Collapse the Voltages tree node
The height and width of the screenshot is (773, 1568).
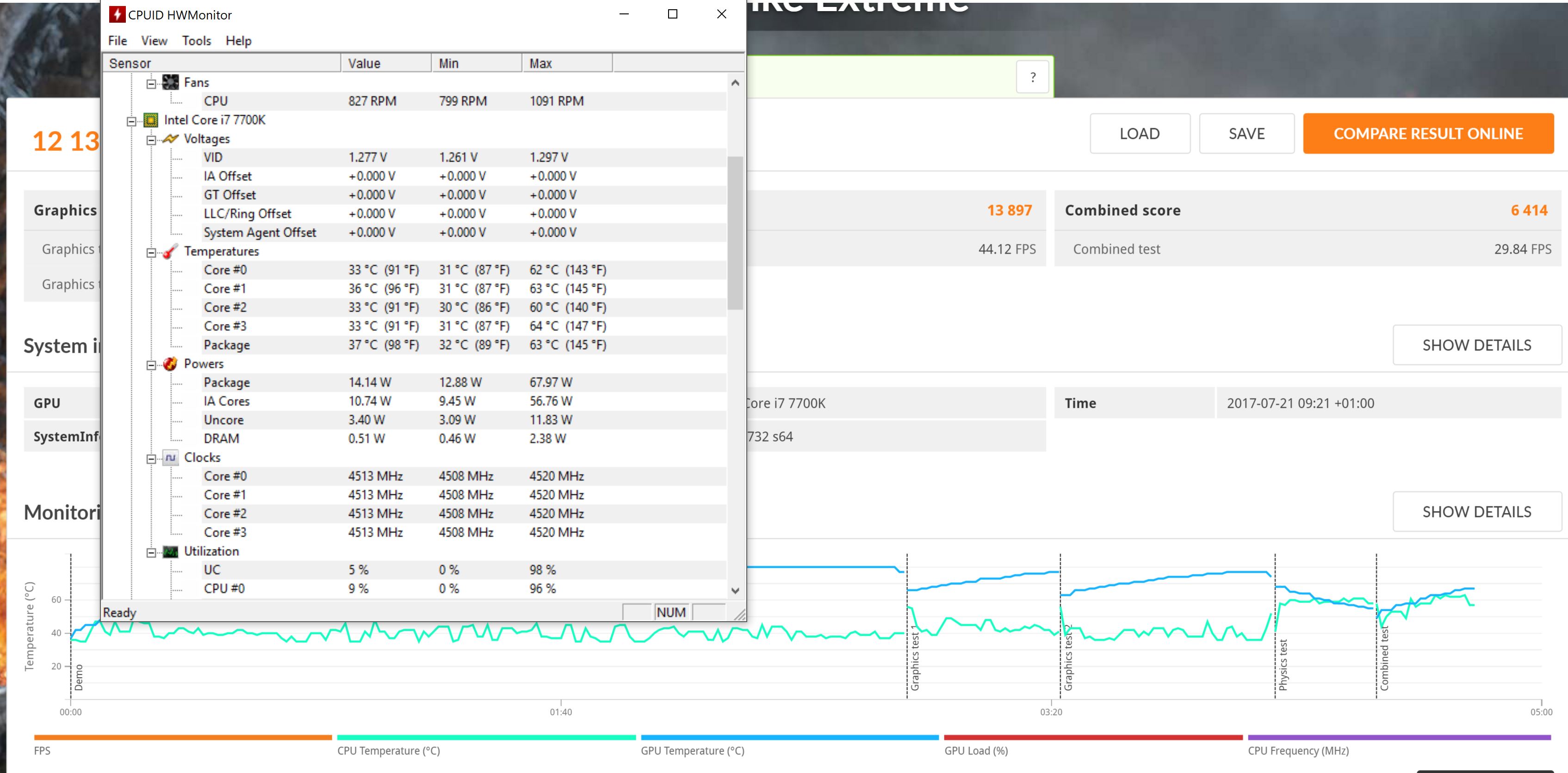tap(151, 140)
